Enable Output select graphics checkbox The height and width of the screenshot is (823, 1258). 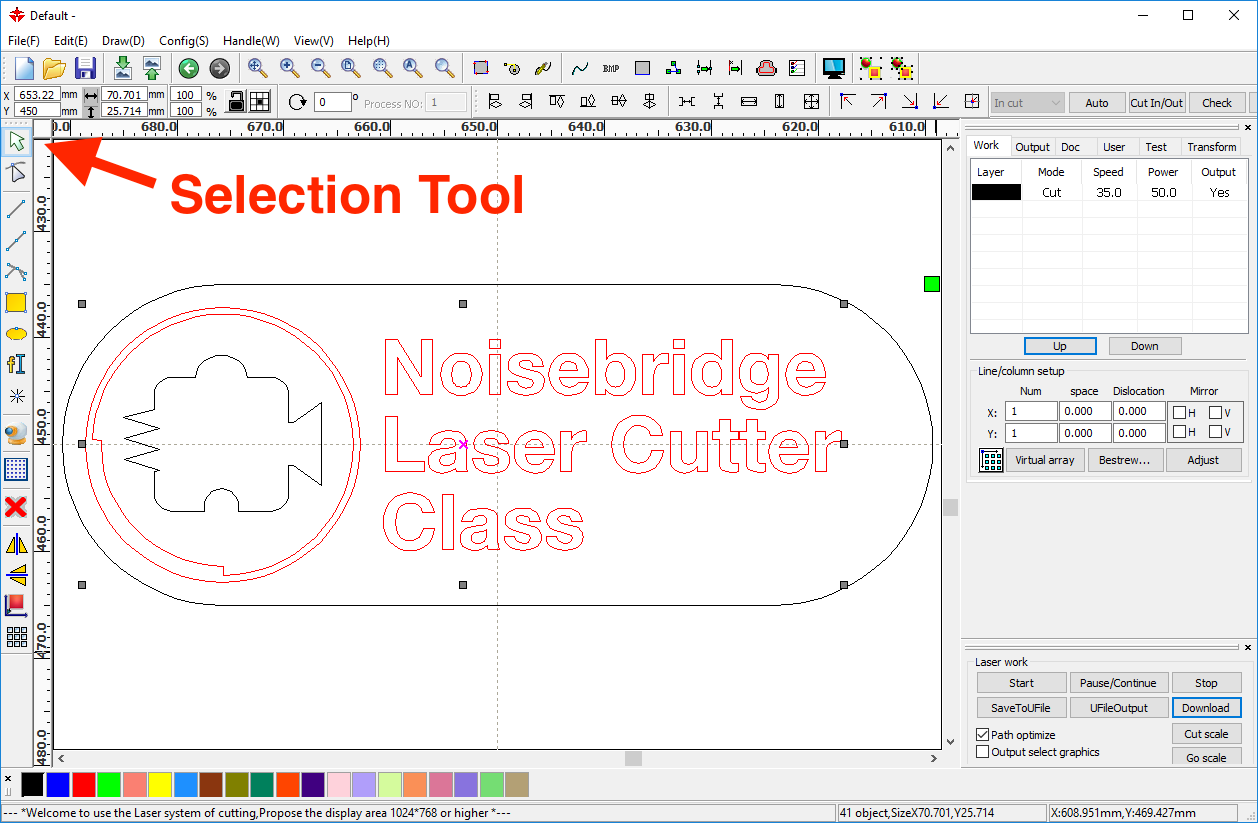tap(982, 752)
